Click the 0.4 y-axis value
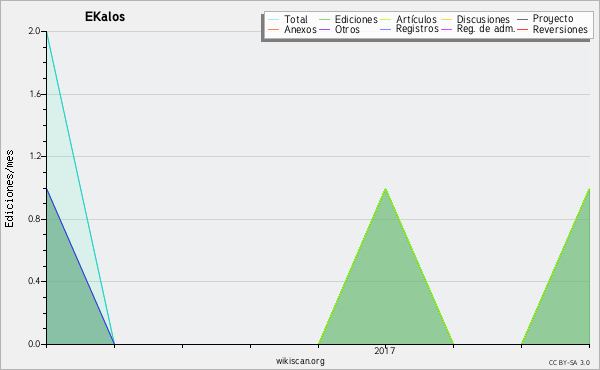 (34, 282)
